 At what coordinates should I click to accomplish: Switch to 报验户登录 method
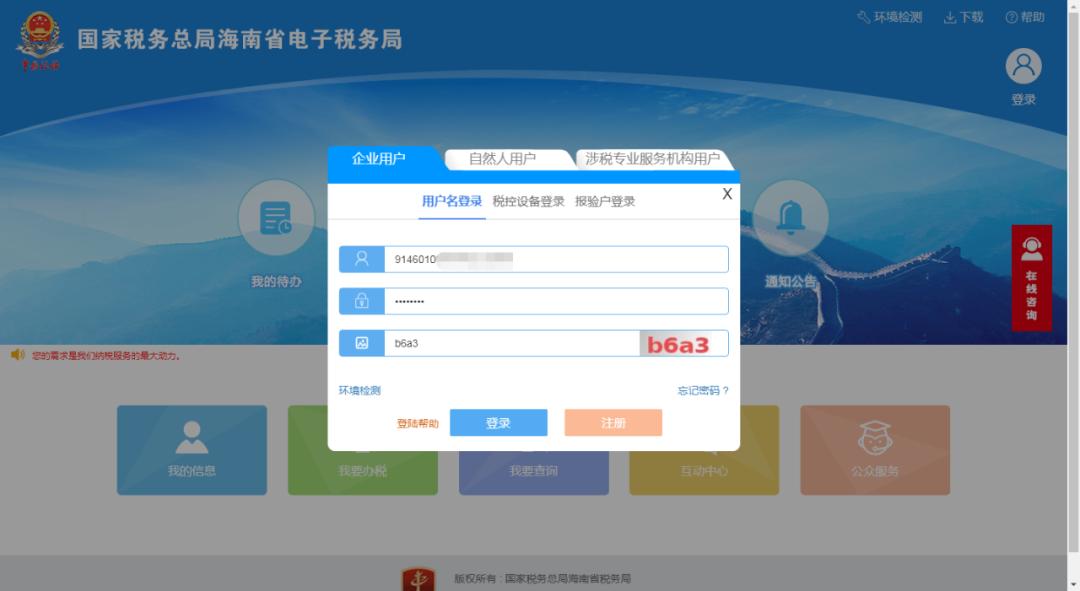click(605, 201)
